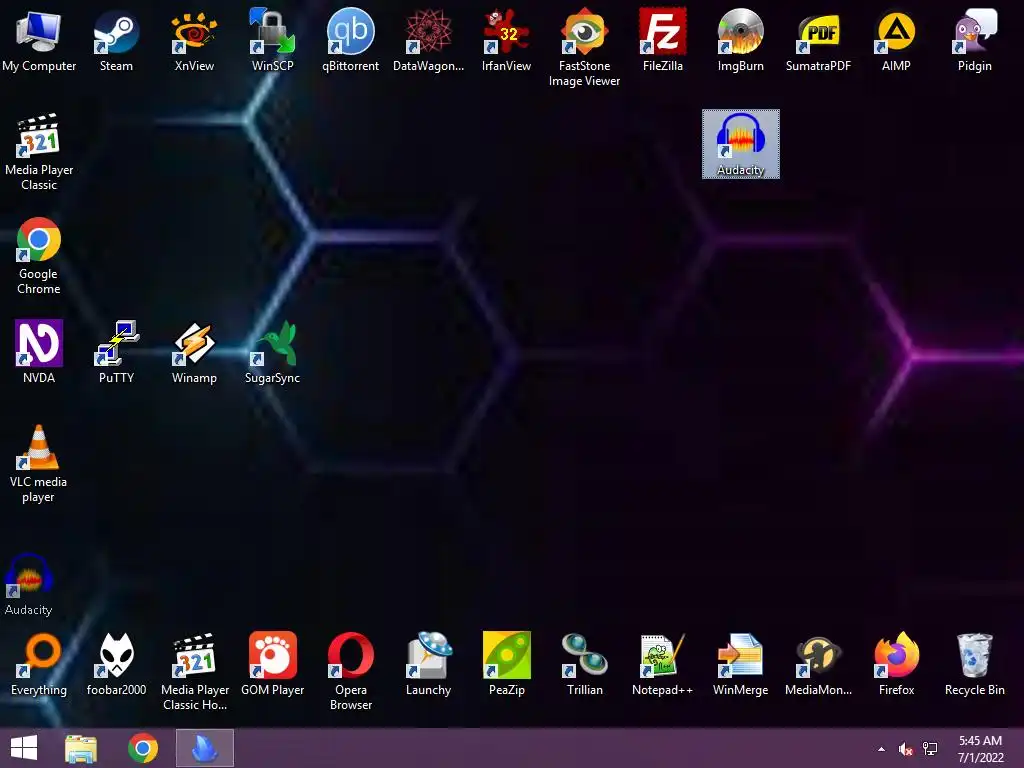Click the muted volume tray icon
Image resolution: width=1024 pixels, height=768 pixels.
[x=906, y=749]
